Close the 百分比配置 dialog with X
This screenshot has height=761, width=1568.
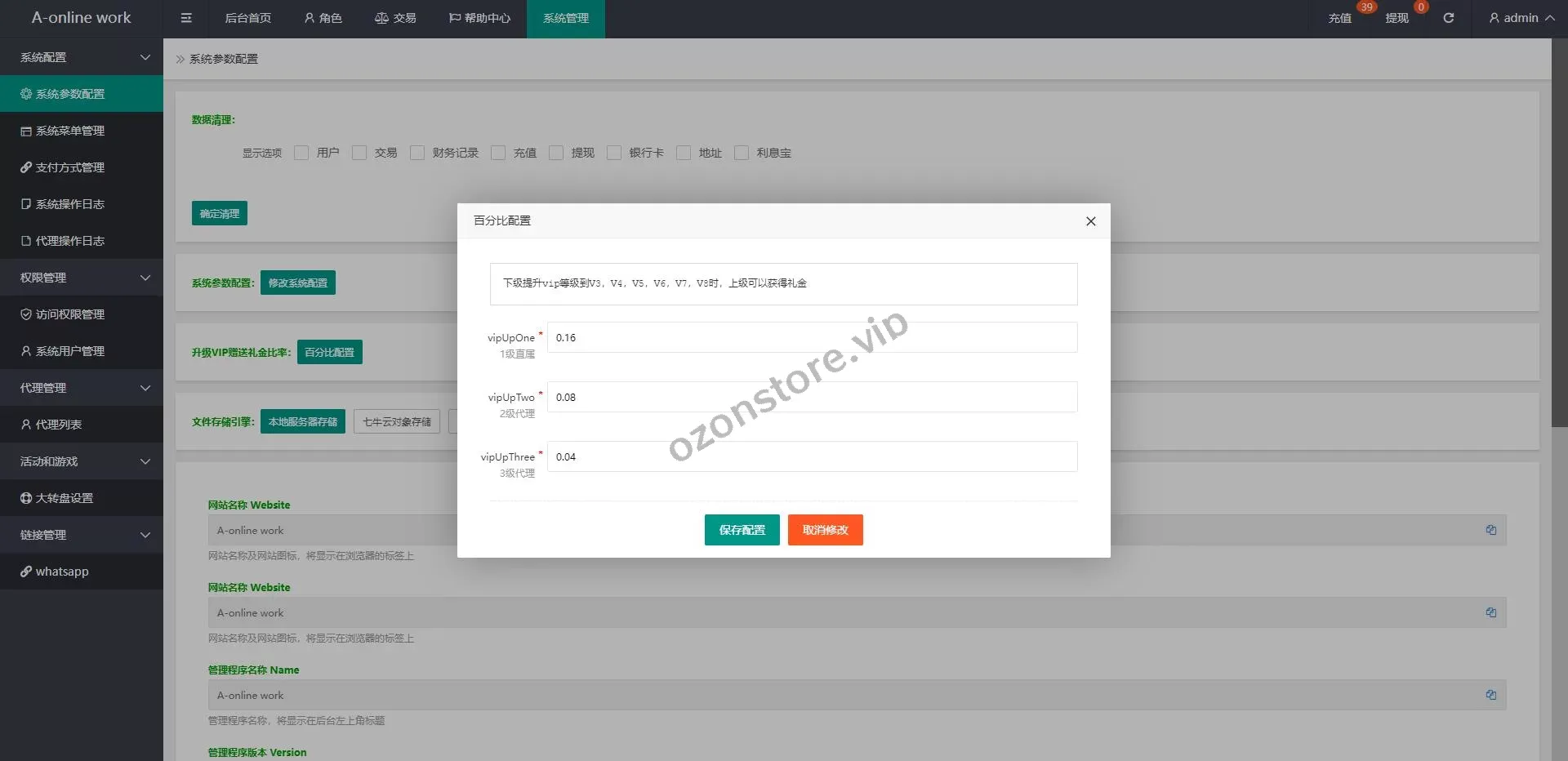tap(1090, 221)
